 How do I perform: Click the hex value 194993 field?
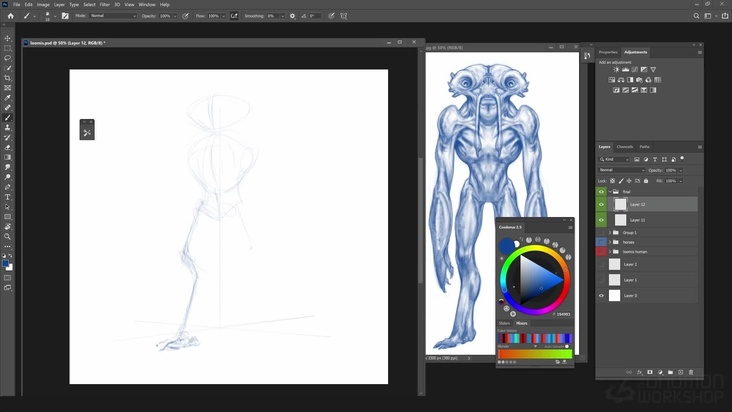[x=563, y=314]
